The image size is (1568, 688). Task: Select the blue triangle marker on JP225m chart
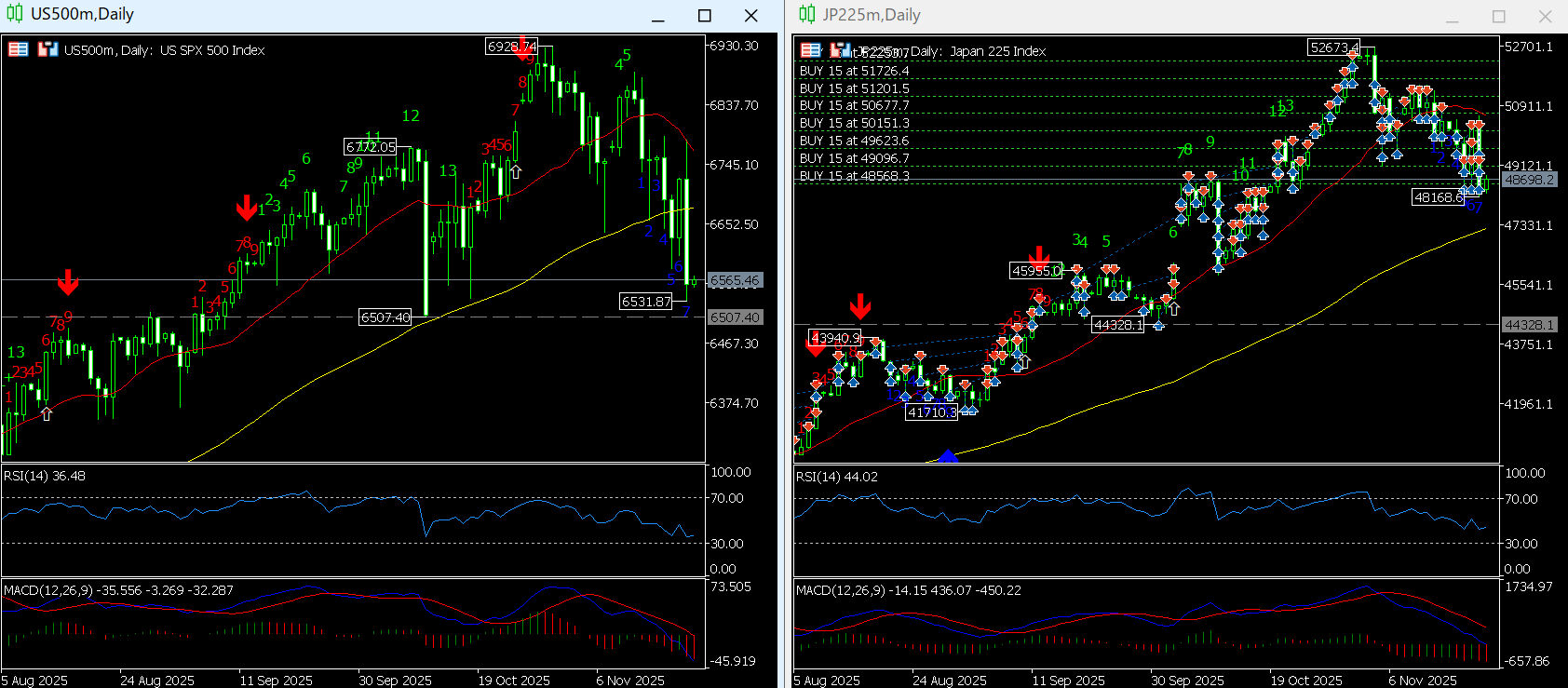(x=948, y=455)
